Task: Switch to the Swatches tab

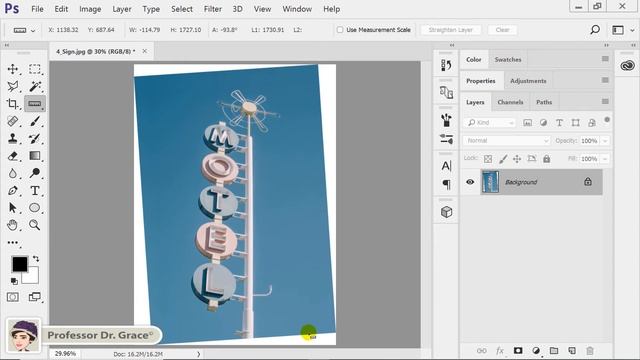Action: click(508, 60)
